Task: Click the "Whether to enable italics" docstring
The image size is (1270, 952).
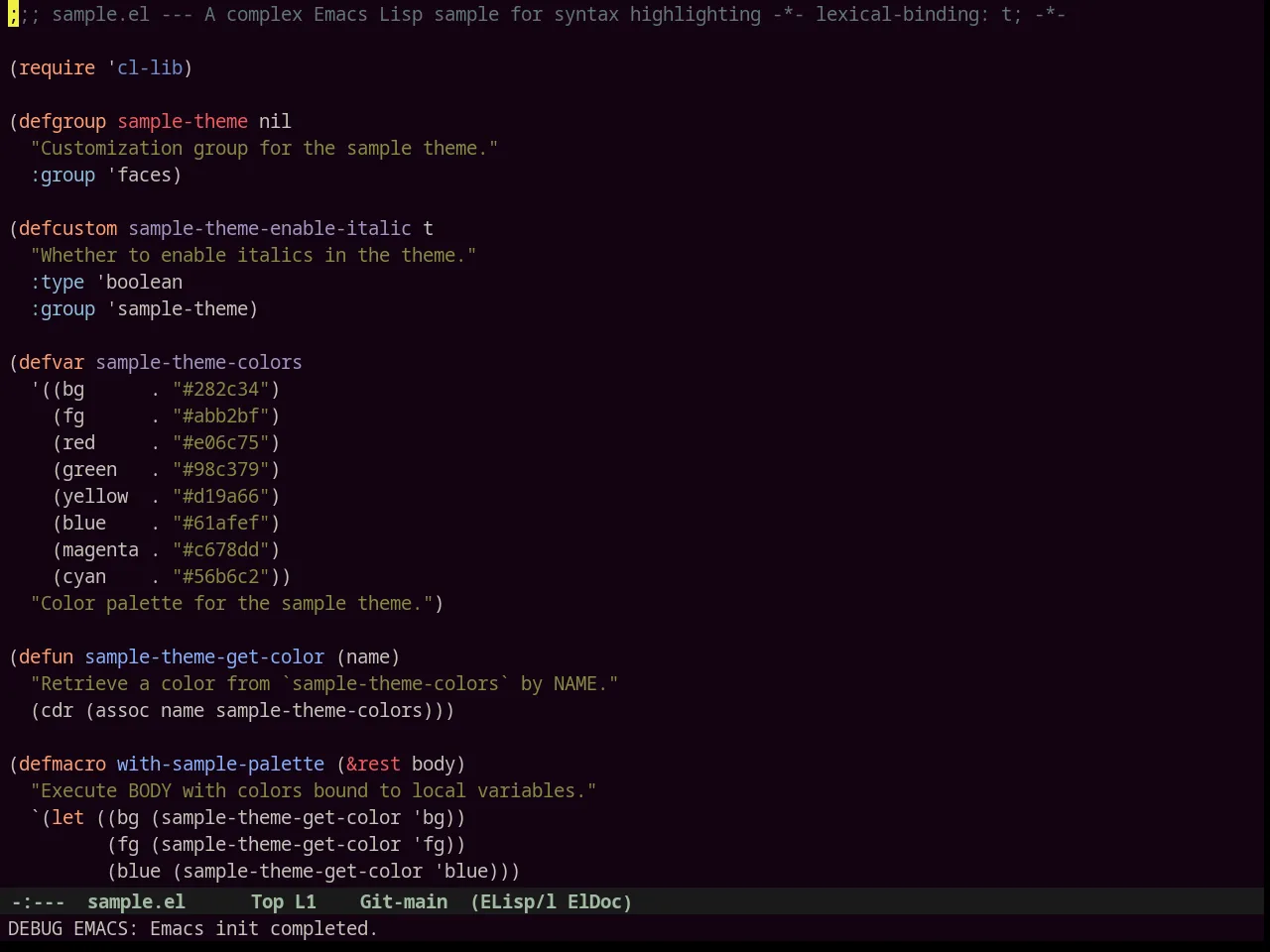Action: coord(254,255)
